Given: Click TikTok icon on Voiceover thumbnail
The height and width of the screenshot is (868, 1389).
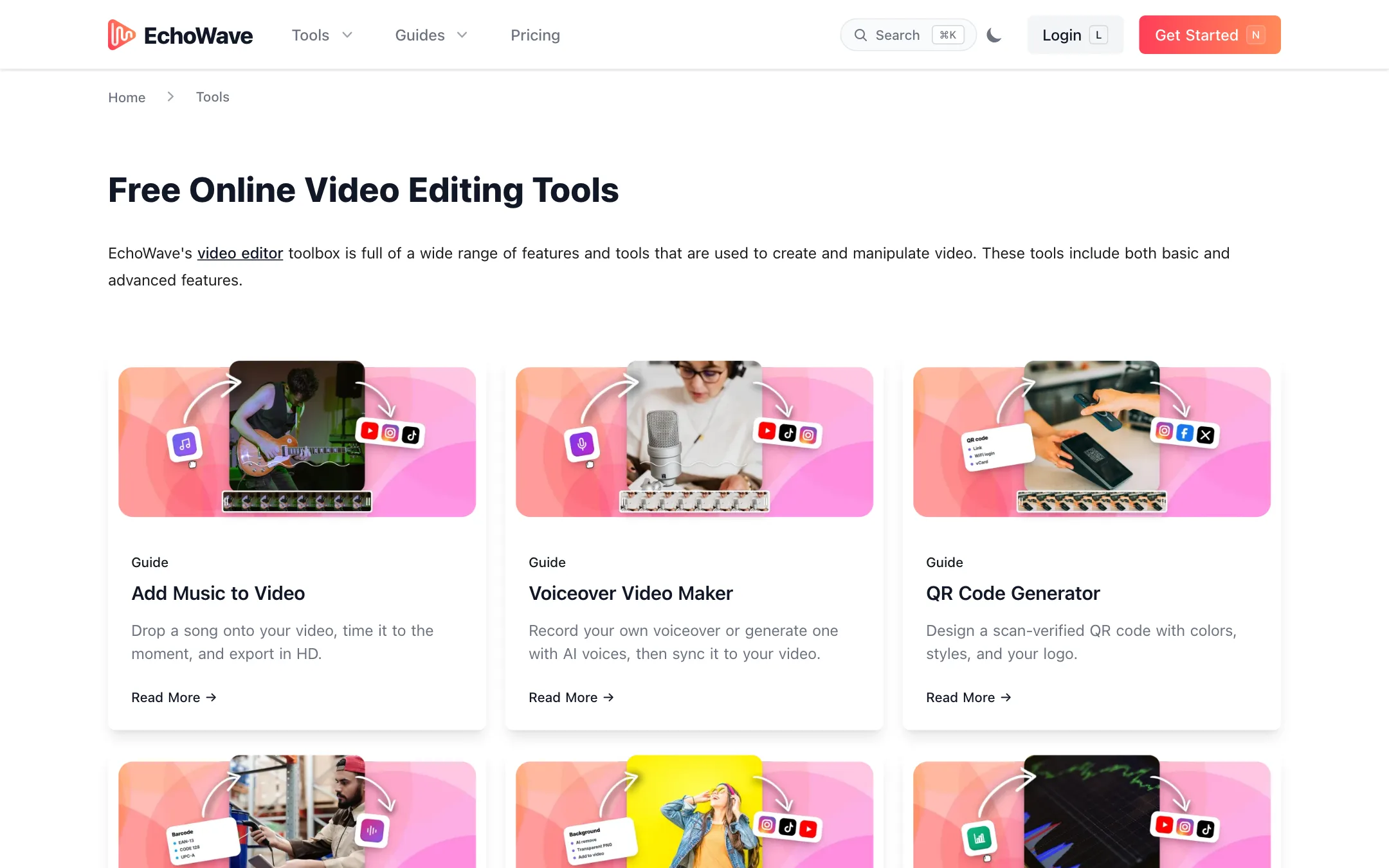Looking at the screenshot, I should 788,433.
